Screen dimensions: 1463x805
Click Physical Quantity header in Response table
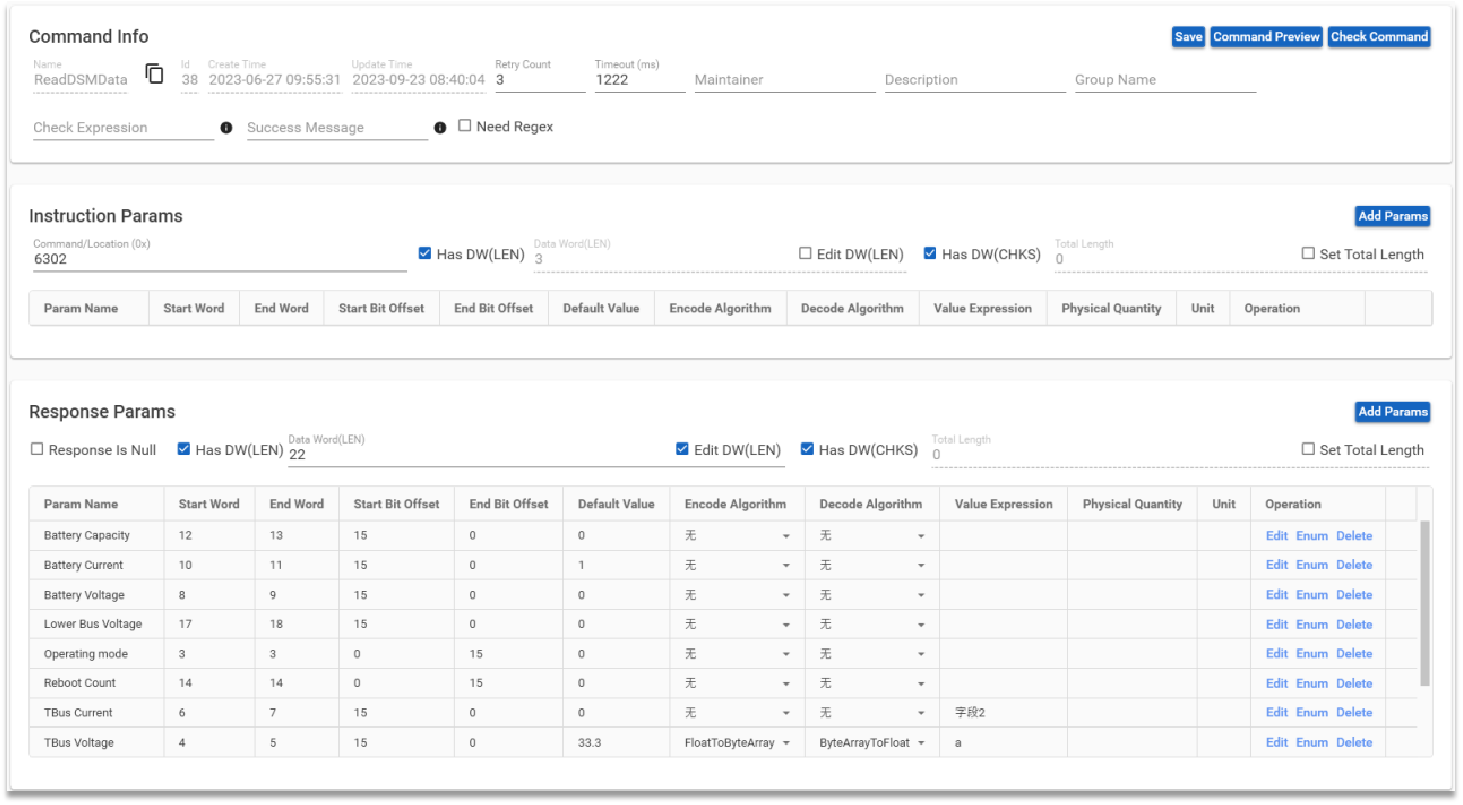(x=1132, y=505)
